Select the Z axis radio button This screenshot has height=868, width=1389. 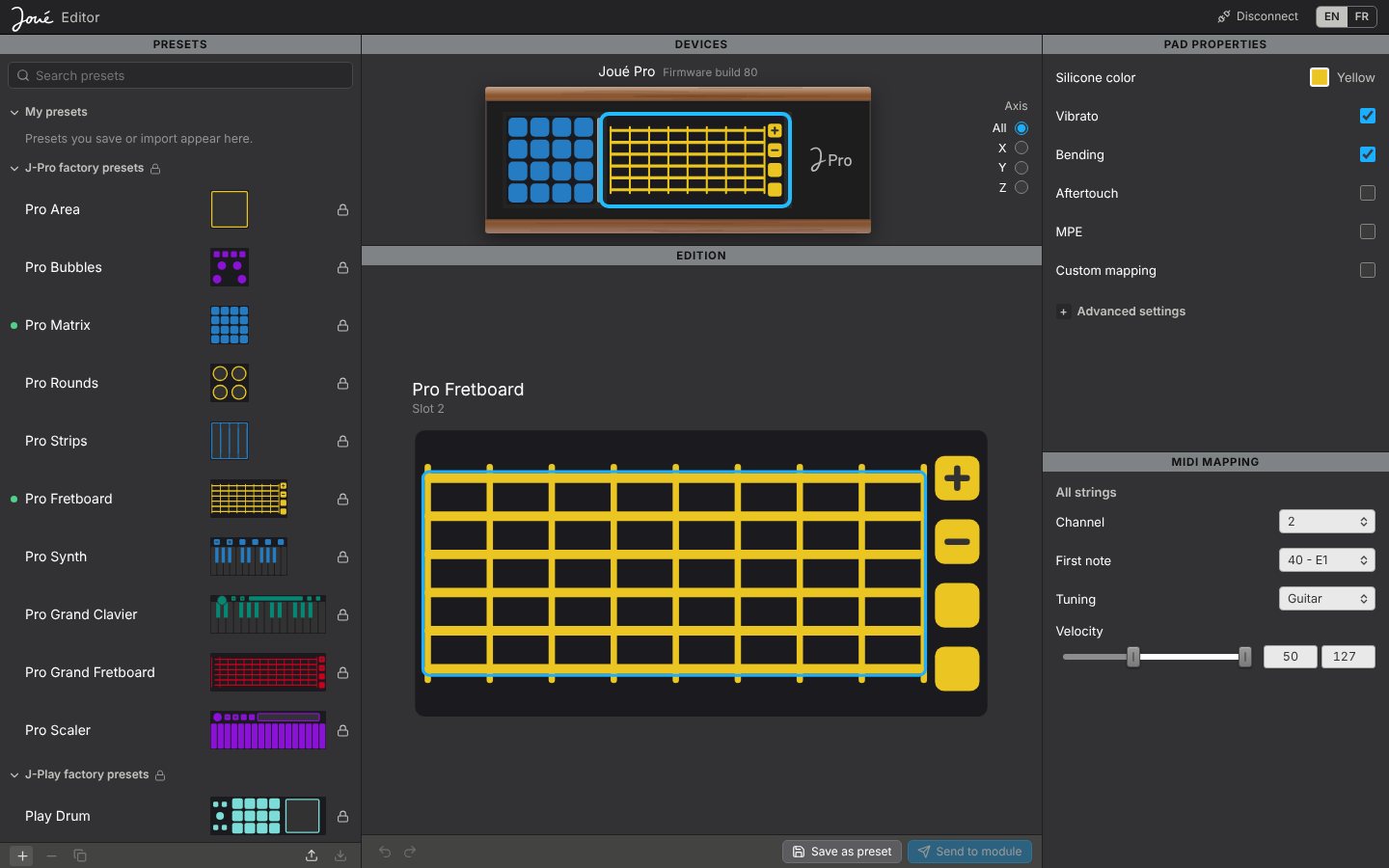[x=1021, y=187]
